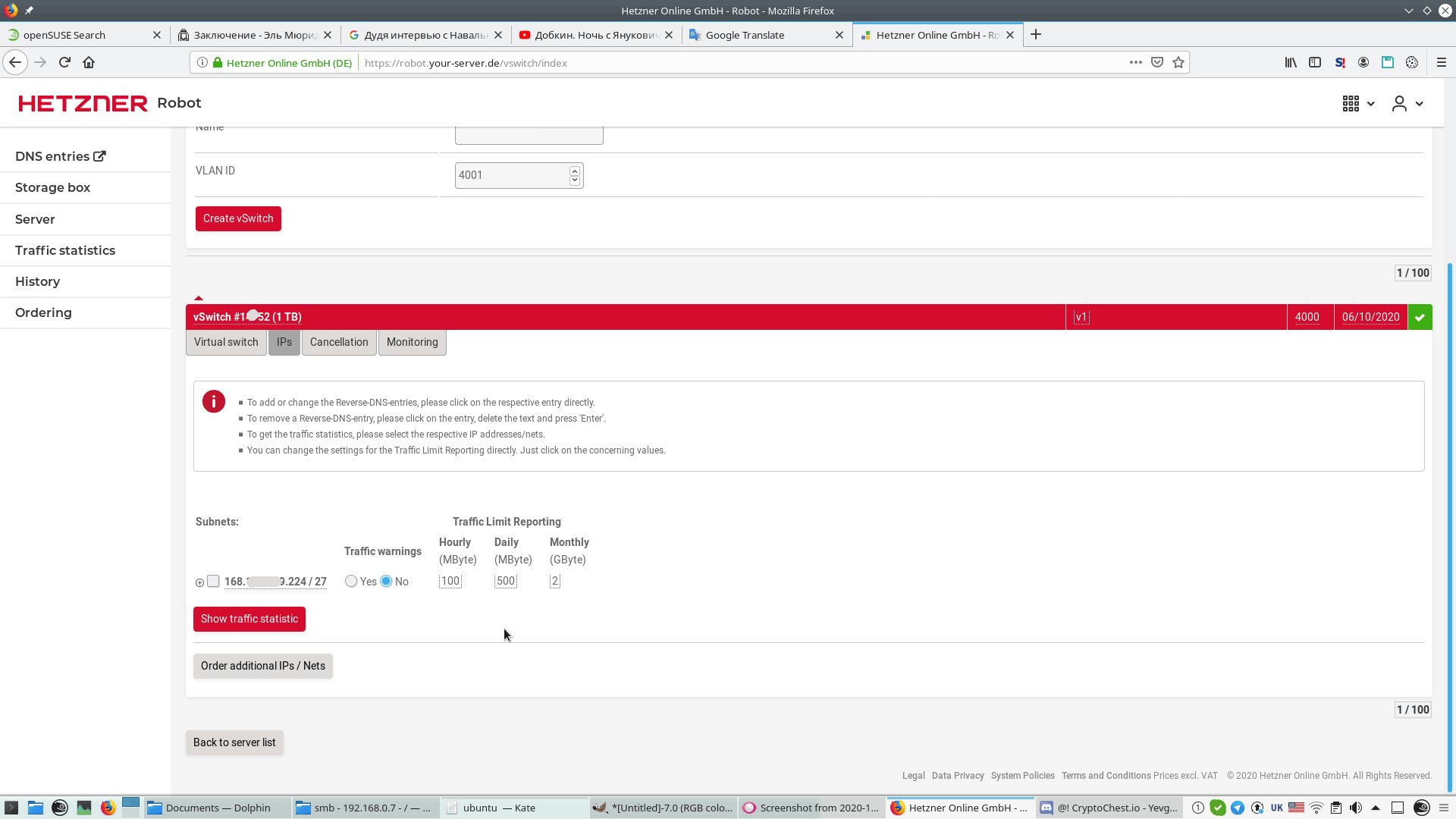Increase VLAN ID with stepper arrow
The image size is (1456, 819).
click(575, 171)
